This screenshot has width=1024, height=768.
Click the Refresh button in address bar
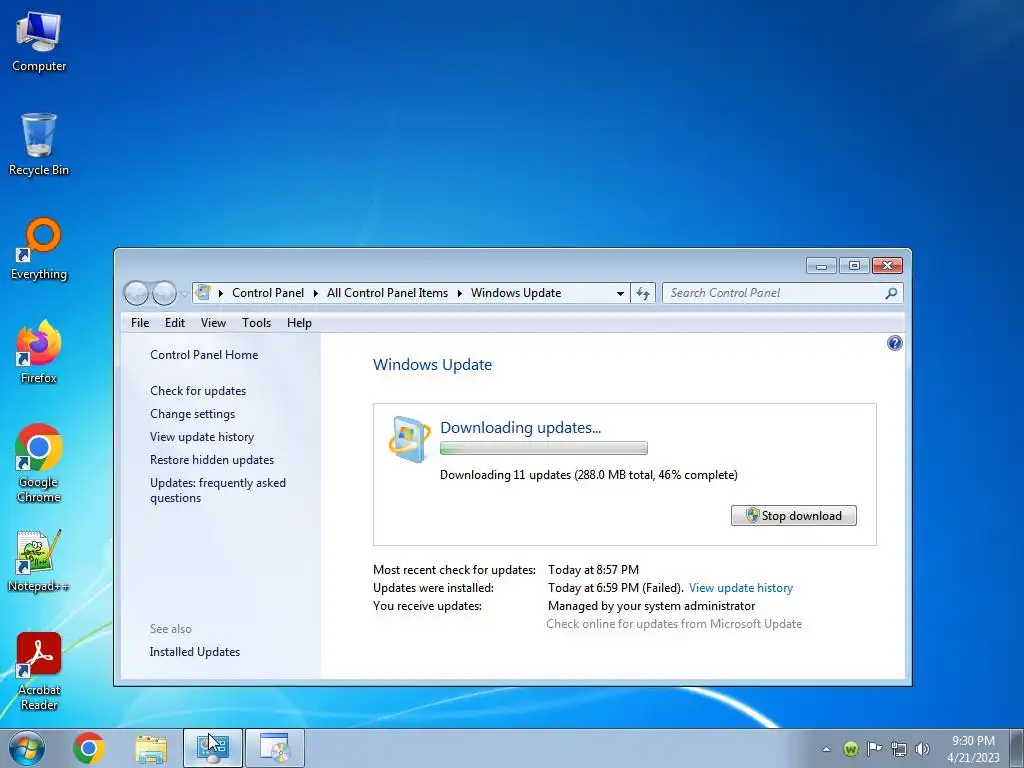[643, 293]
